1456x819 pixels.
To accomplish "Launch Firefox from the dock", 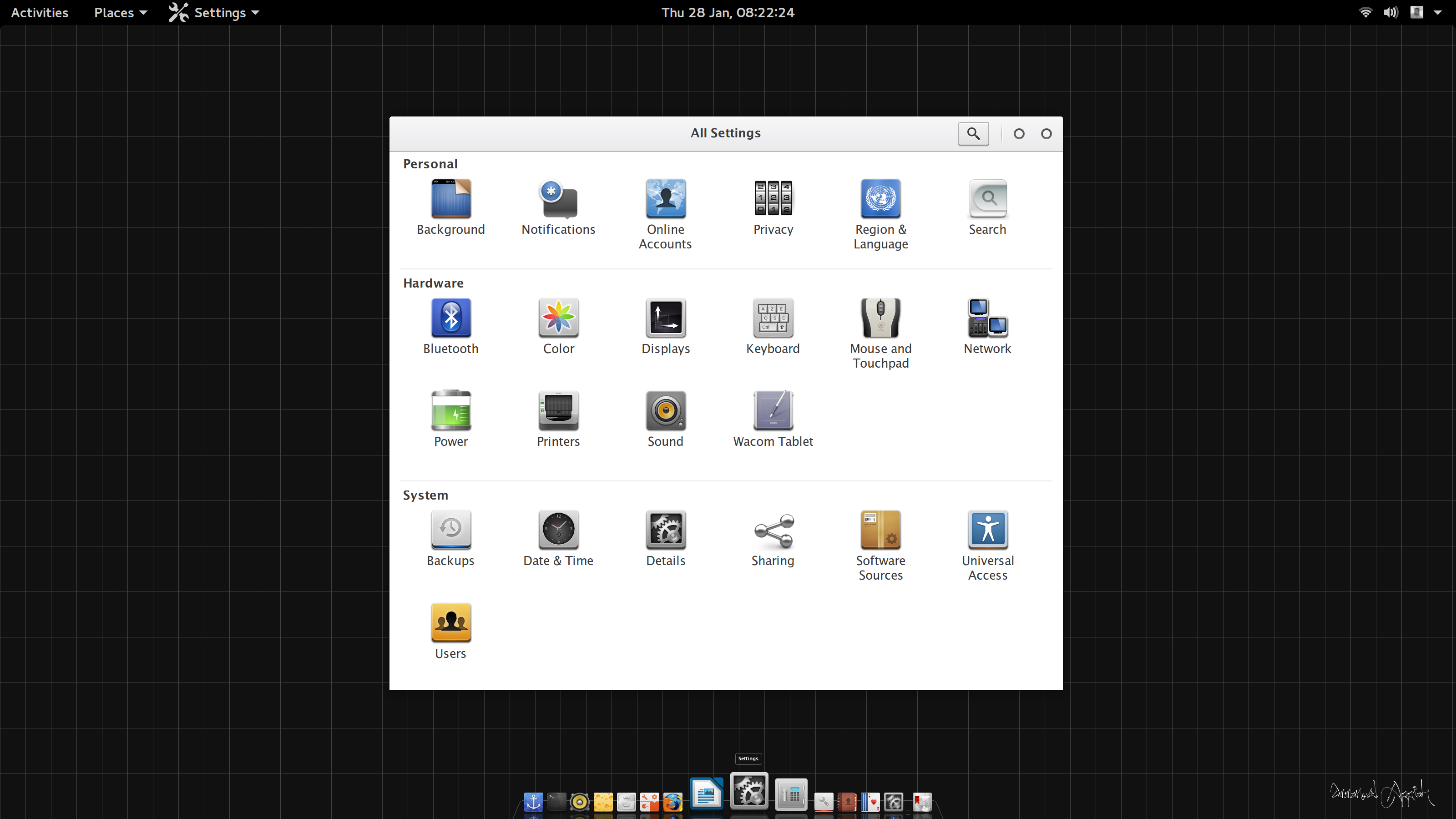I will (x=672, y=801).
